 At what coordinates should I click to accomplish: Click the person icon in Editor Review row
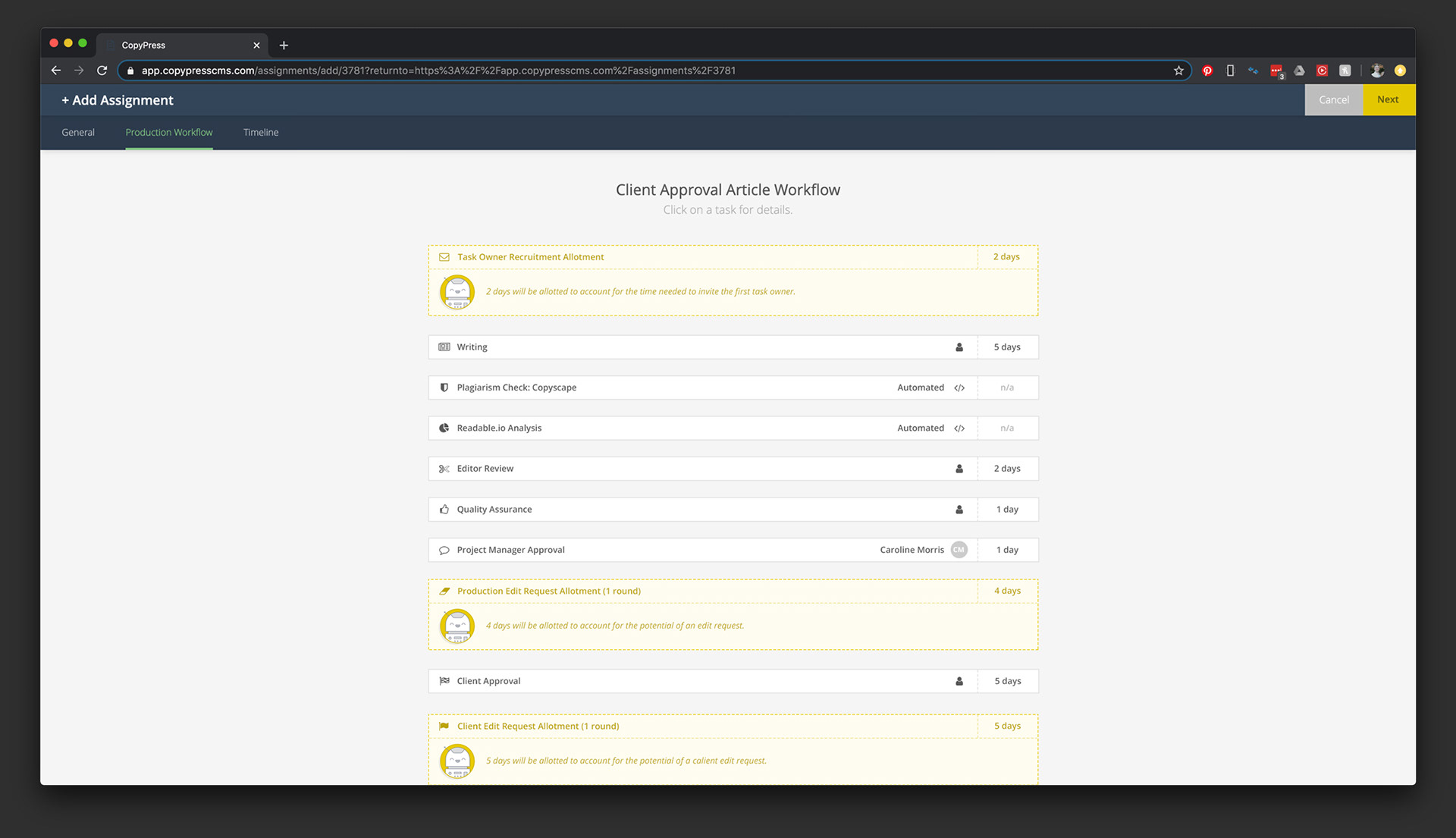(959, 469)
